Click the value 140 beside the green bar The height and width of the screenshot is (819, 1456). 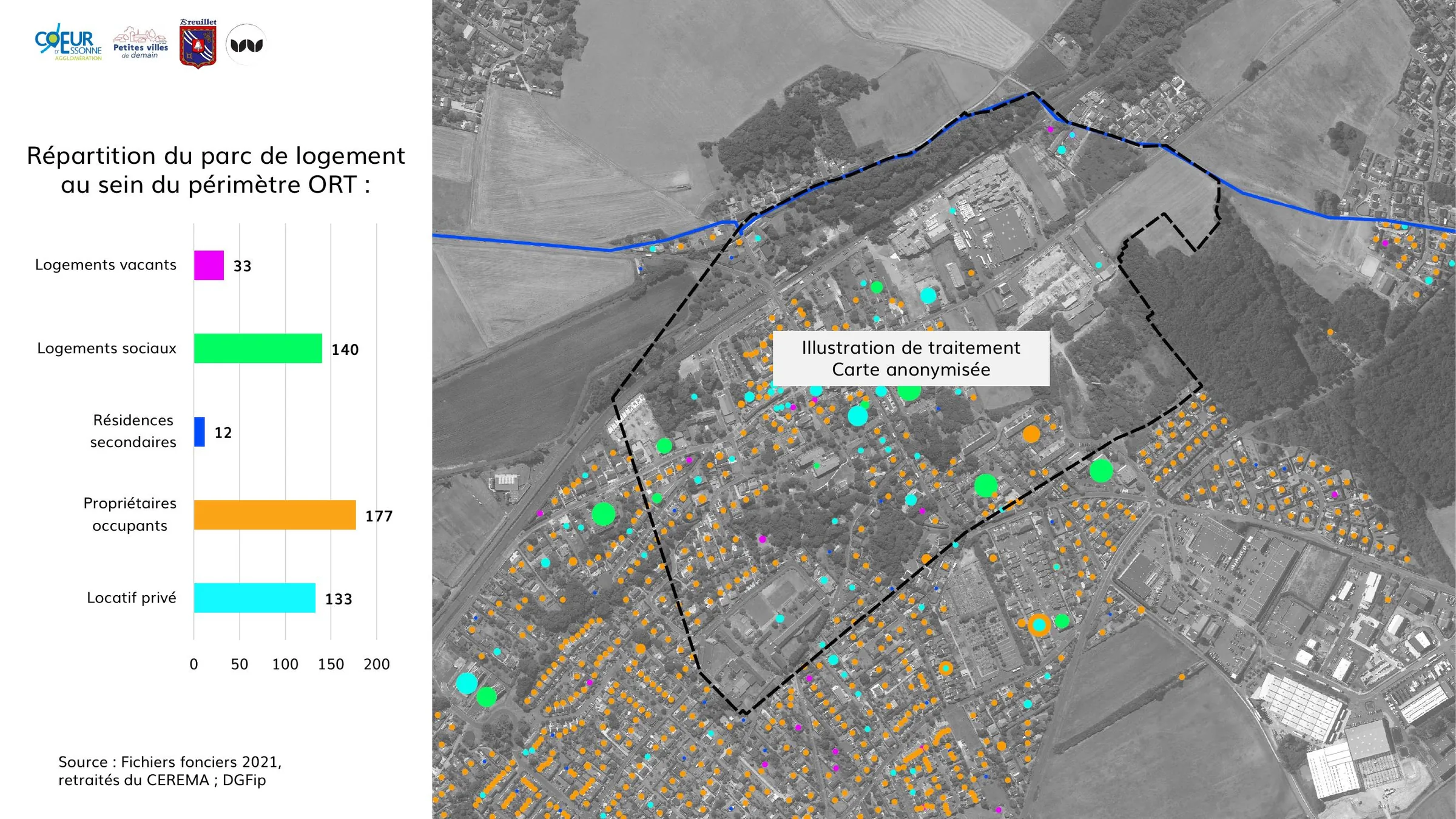tap(345, 349)
